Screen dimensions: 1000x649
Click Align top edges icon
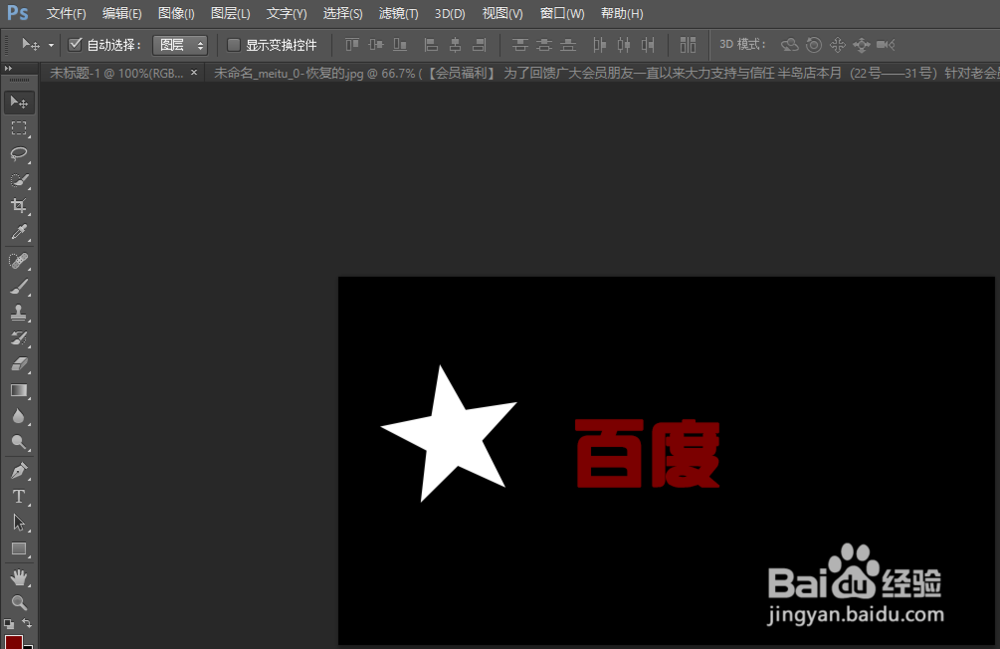click(352, 45)
